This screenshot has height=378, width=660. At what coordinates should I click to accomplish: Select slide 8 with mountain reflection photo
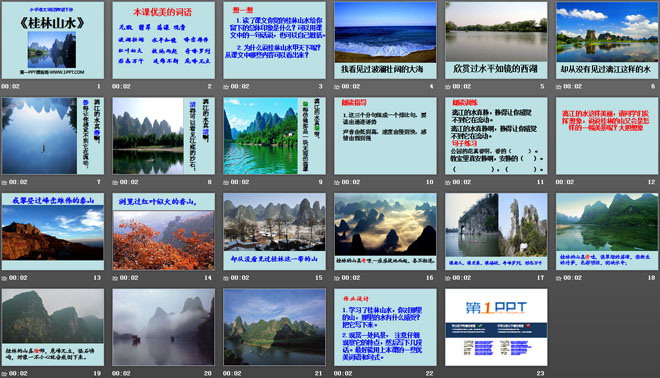164,136
